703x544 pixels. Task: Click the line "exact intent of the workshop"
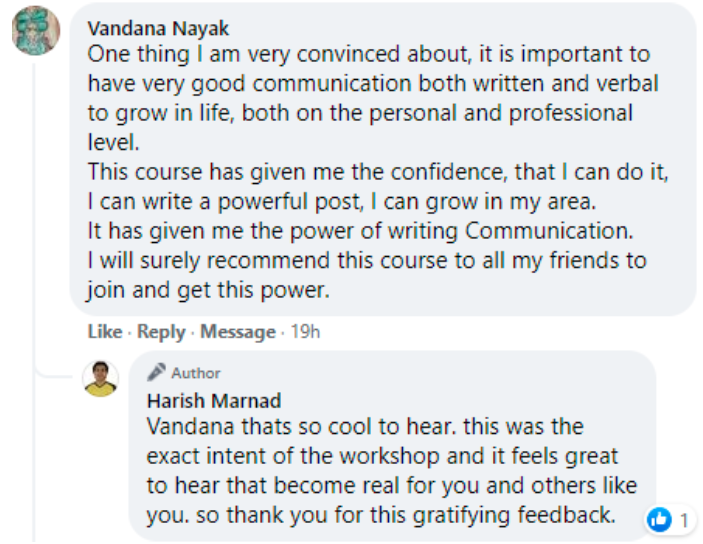(382, 457)
